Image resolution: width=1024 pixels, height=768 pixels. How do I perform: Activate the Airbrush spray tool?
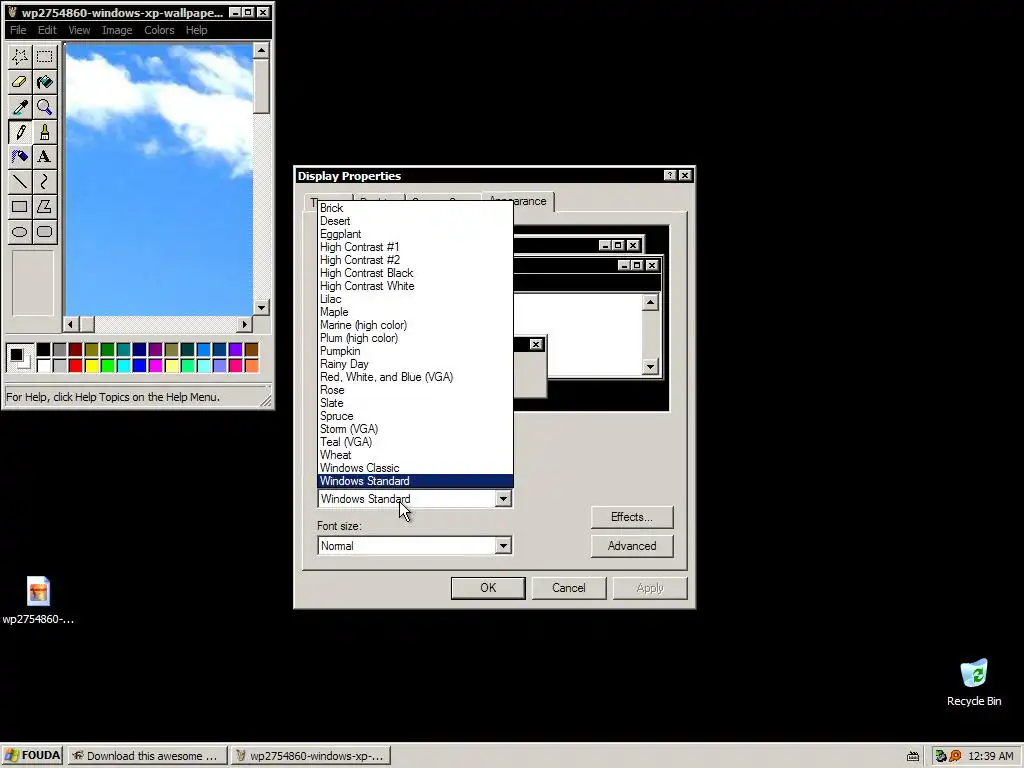[x=20, y=157]
